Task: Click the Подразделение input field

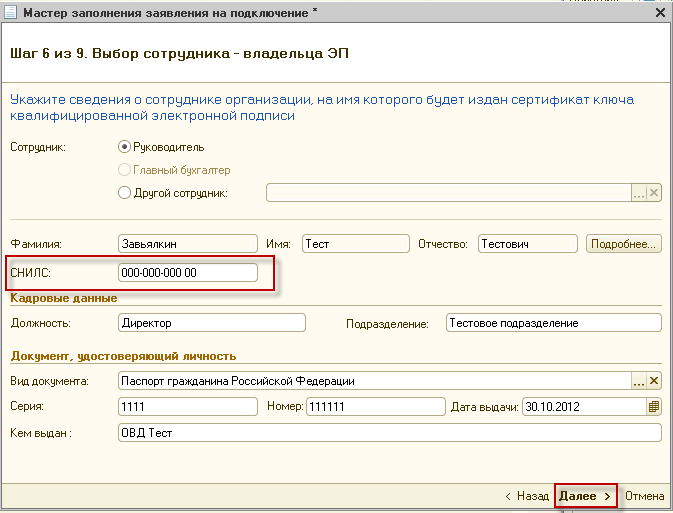Action: point(553,323)
